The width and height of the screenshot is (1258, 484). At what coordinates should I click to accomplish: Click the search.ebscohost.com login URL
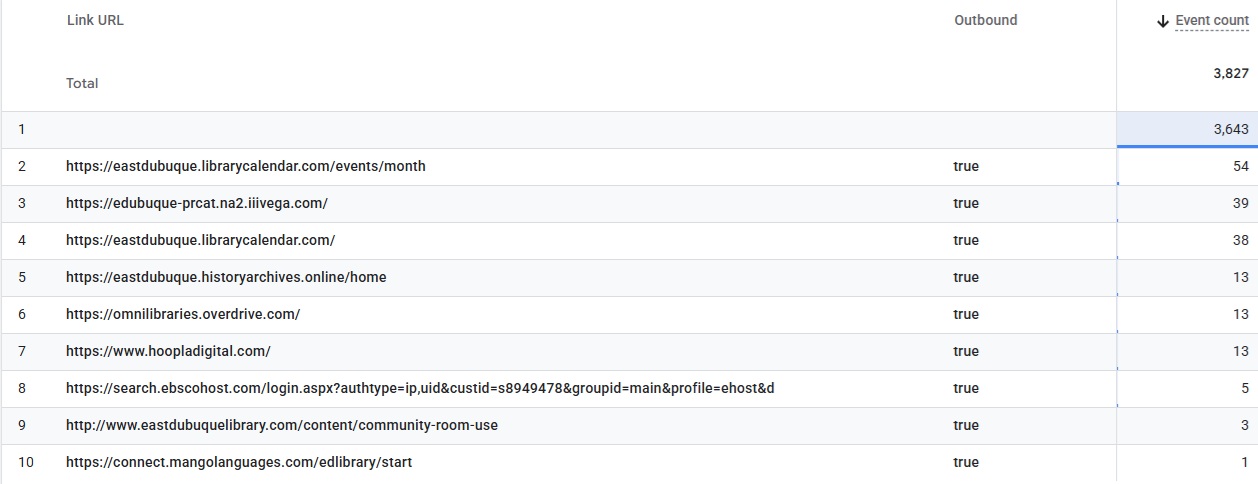pyautogui.click(x=420, y=388)
